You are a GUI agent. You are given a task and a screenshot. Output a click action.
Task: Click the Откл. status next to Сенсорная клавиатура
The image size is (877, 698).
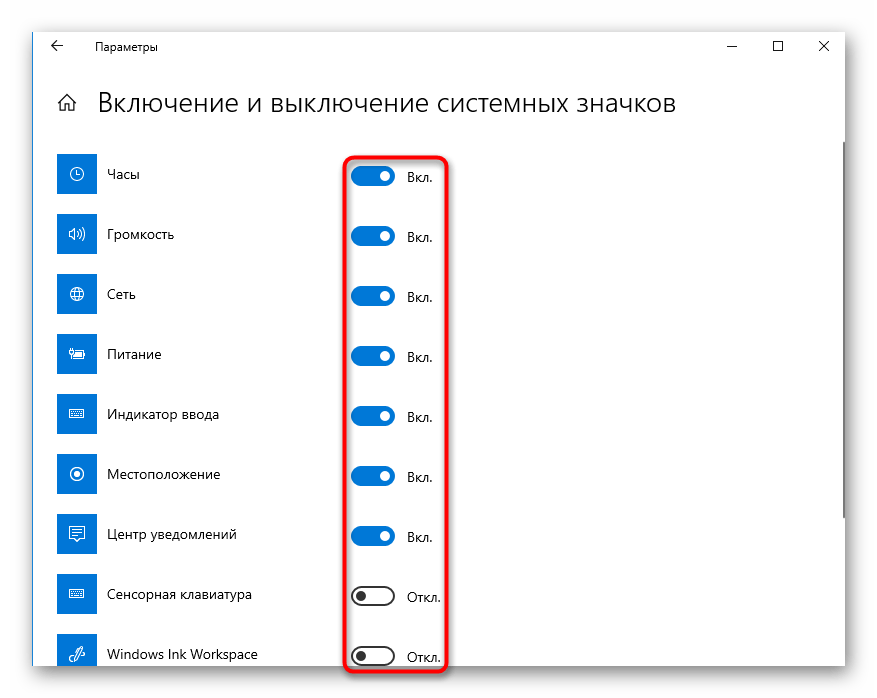coord(423,597)
